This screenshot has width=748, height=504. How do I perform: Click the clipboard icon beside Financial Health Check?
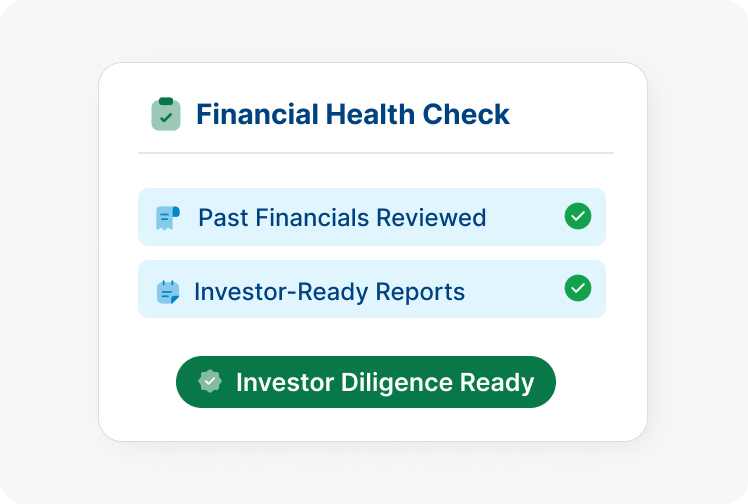(x=166, y=114)
